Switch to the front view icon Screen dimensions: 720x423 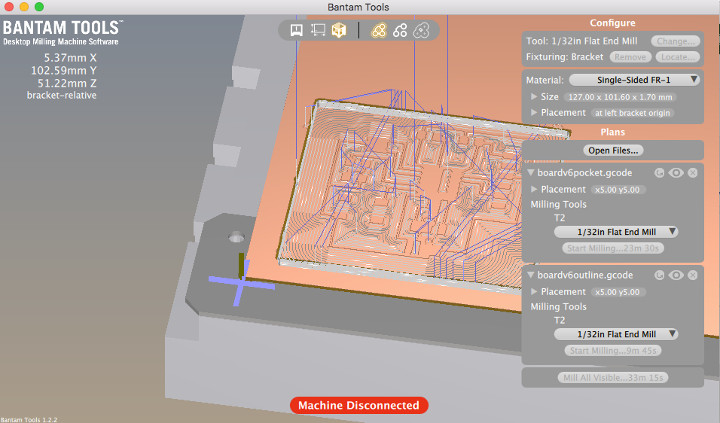(297, 30)
